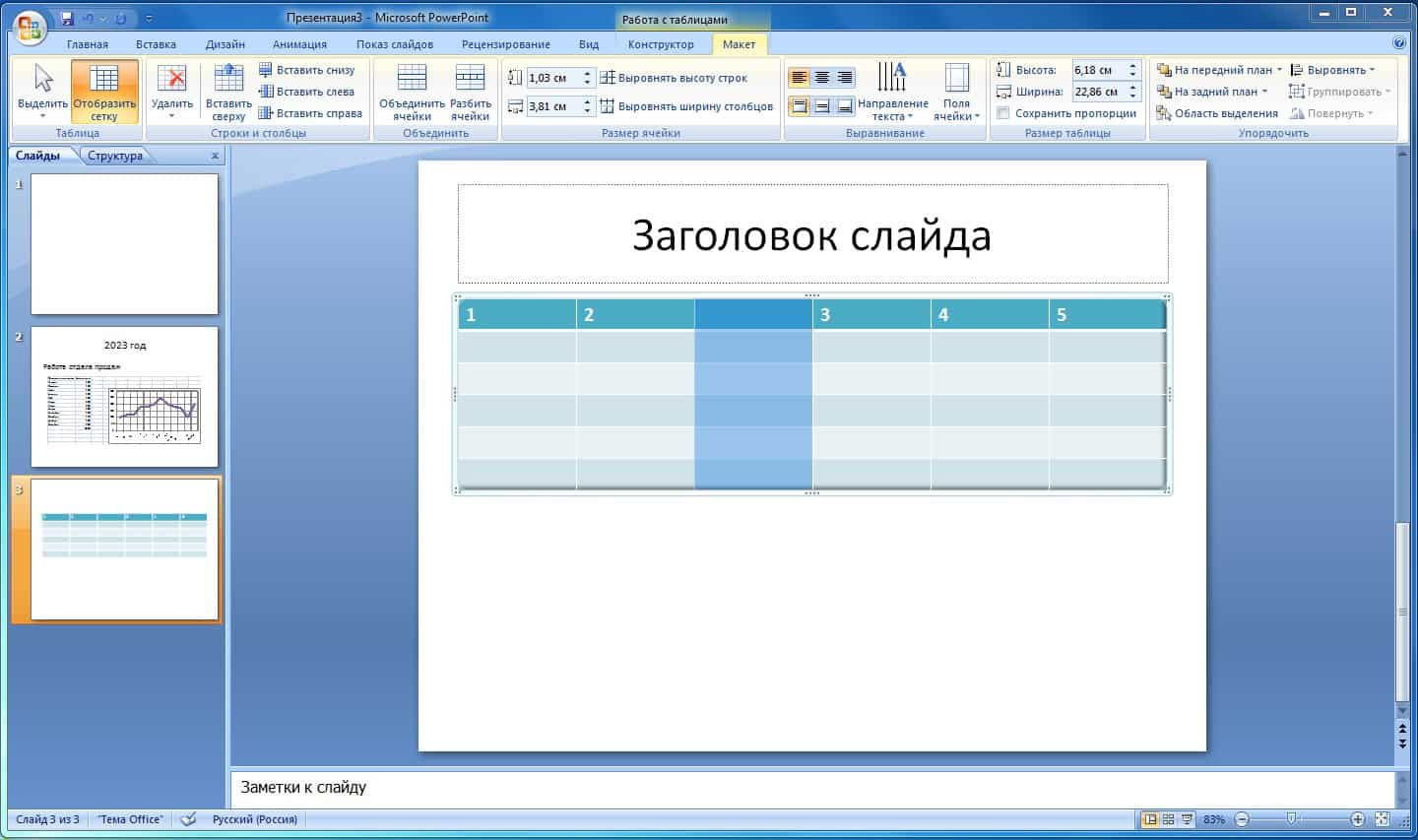Align cell text right
Image resolution: width=1418 pixels, height=840 pixels.
pyautogui.click(x=844, y=78)
